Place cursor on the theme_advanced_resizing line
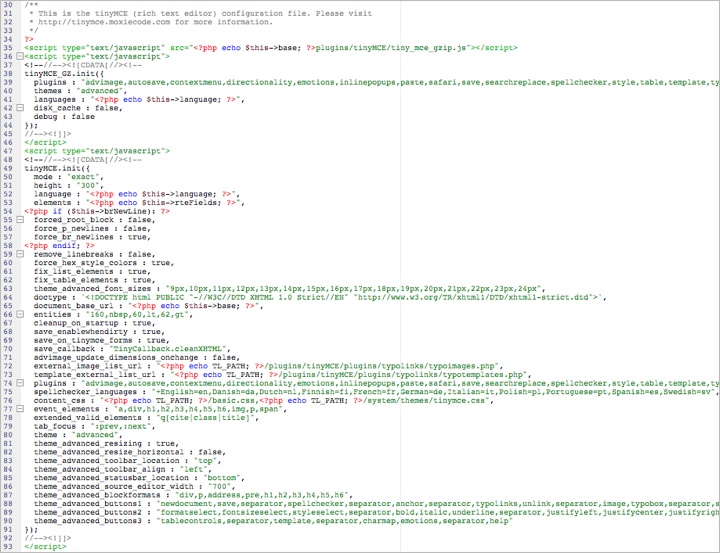Image resolution: width=720 pixels, height=553 pixels. coord(105,443)
